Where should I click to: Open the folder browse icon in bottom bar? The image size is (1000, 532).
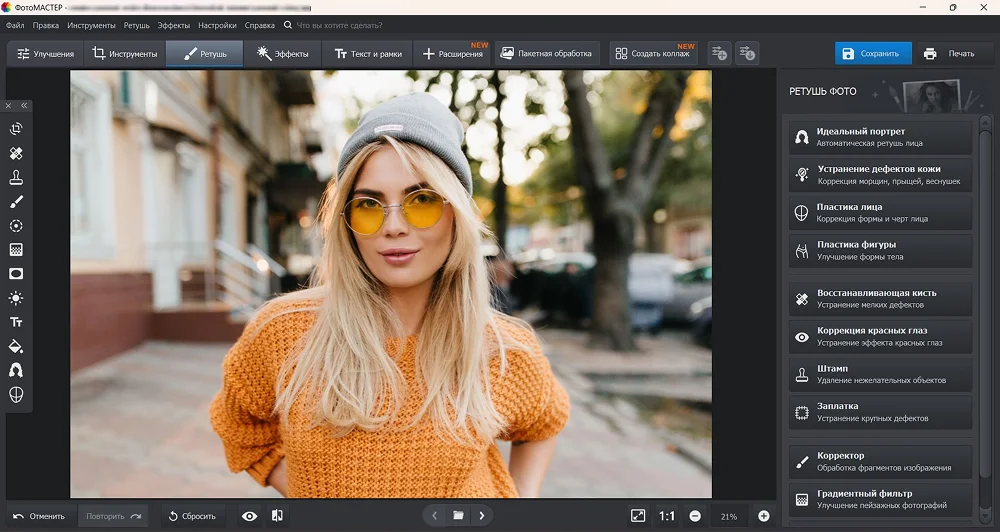(x=458, y=515)
